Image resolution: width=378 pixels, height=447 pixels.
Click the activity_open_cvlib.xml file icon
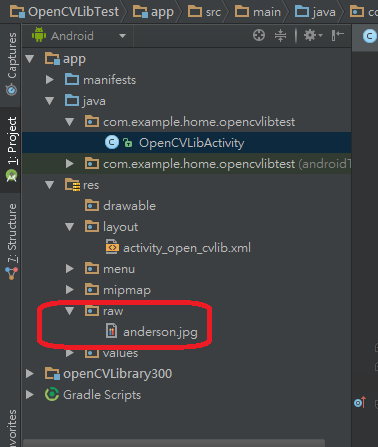coord(112,247)
